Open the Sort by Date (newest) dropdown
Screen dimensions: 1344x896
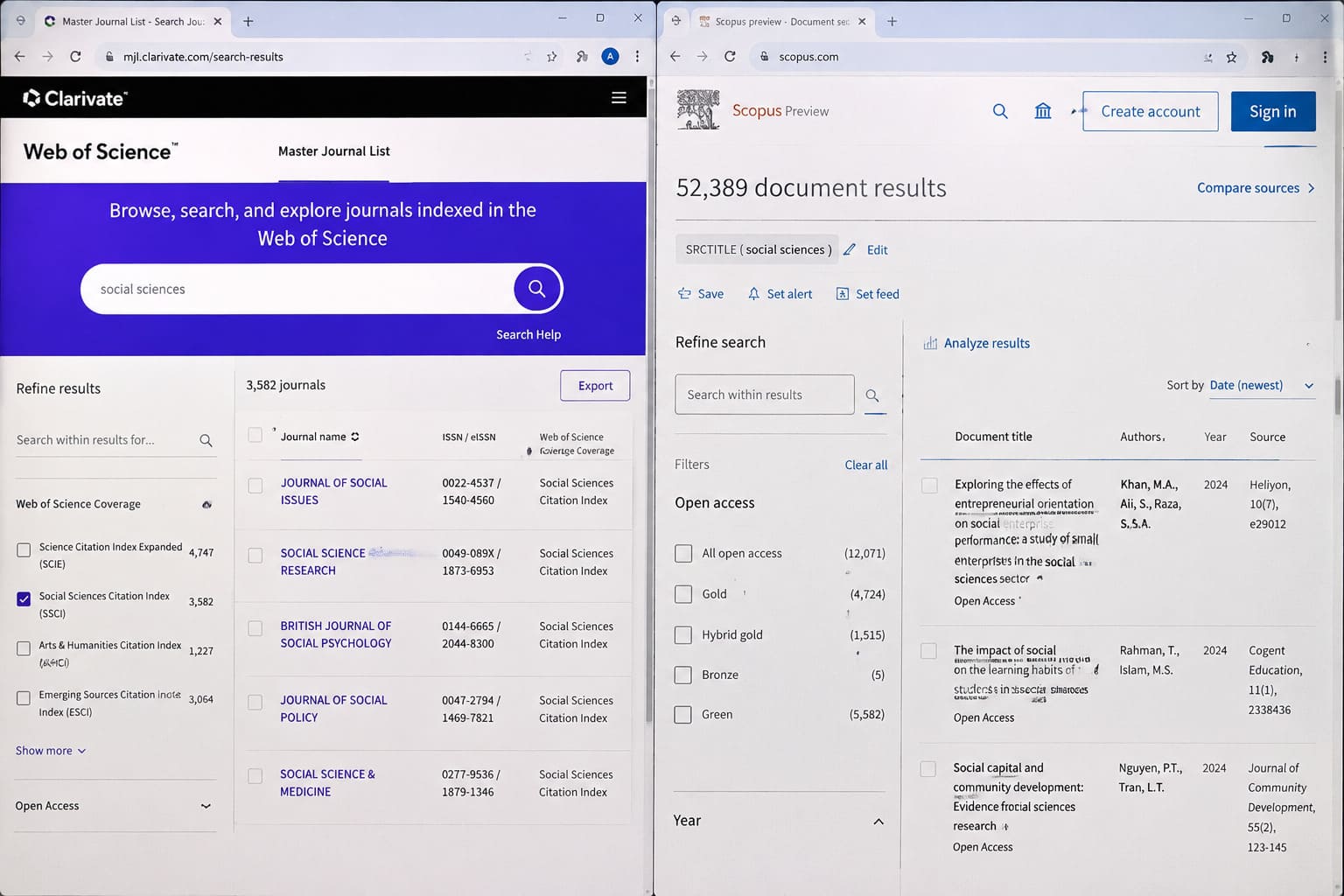click(x=1262, y=385)
